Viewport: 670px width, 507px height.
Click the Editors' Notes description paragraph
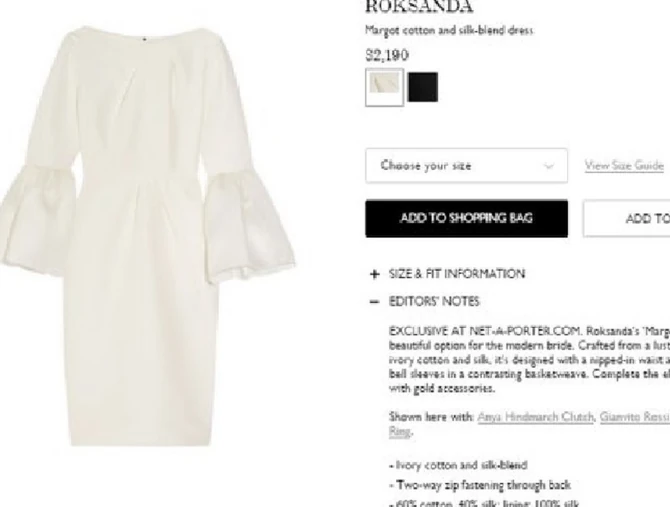pos(529,360)
